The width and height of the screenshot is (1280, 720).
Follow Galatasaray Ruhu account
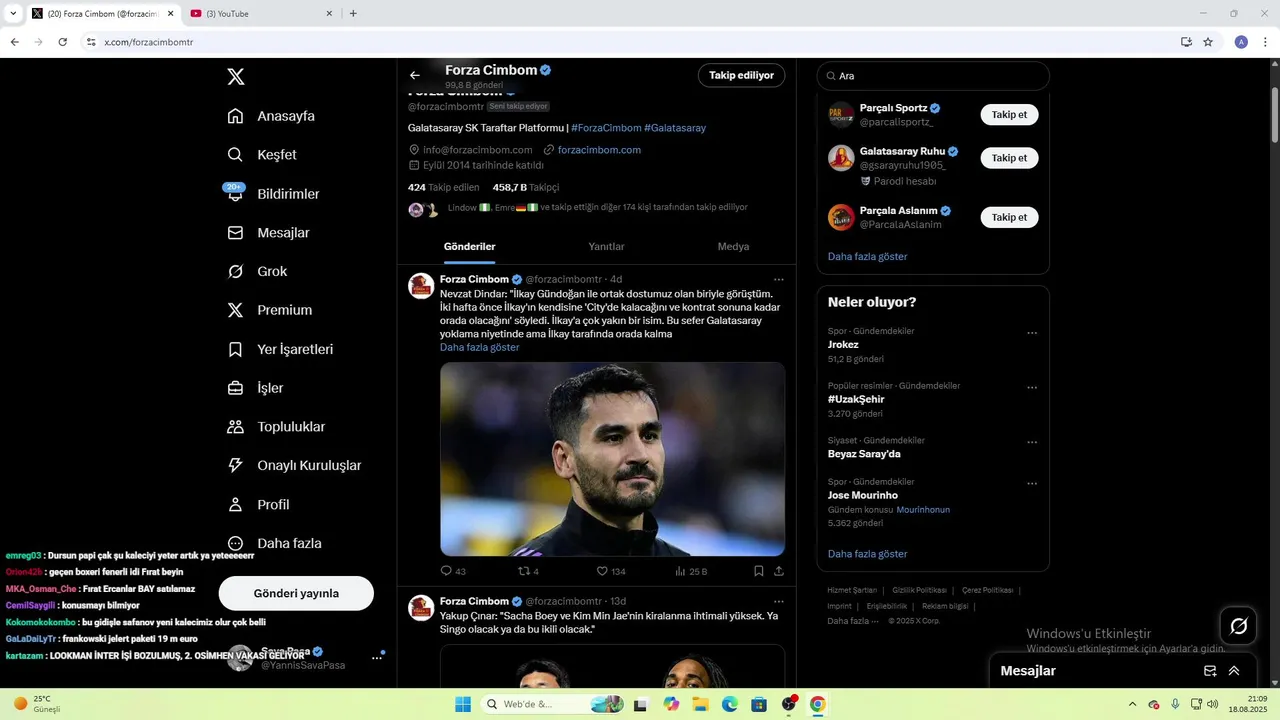pyautogui.click(x=1009, y=158)
